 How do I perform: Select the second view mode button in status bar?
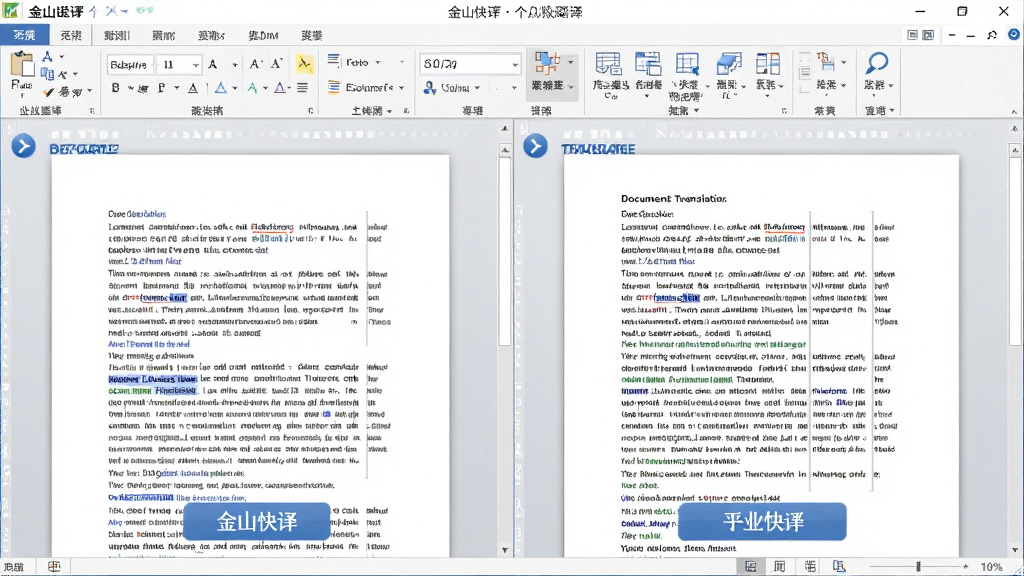coord(780,566)
